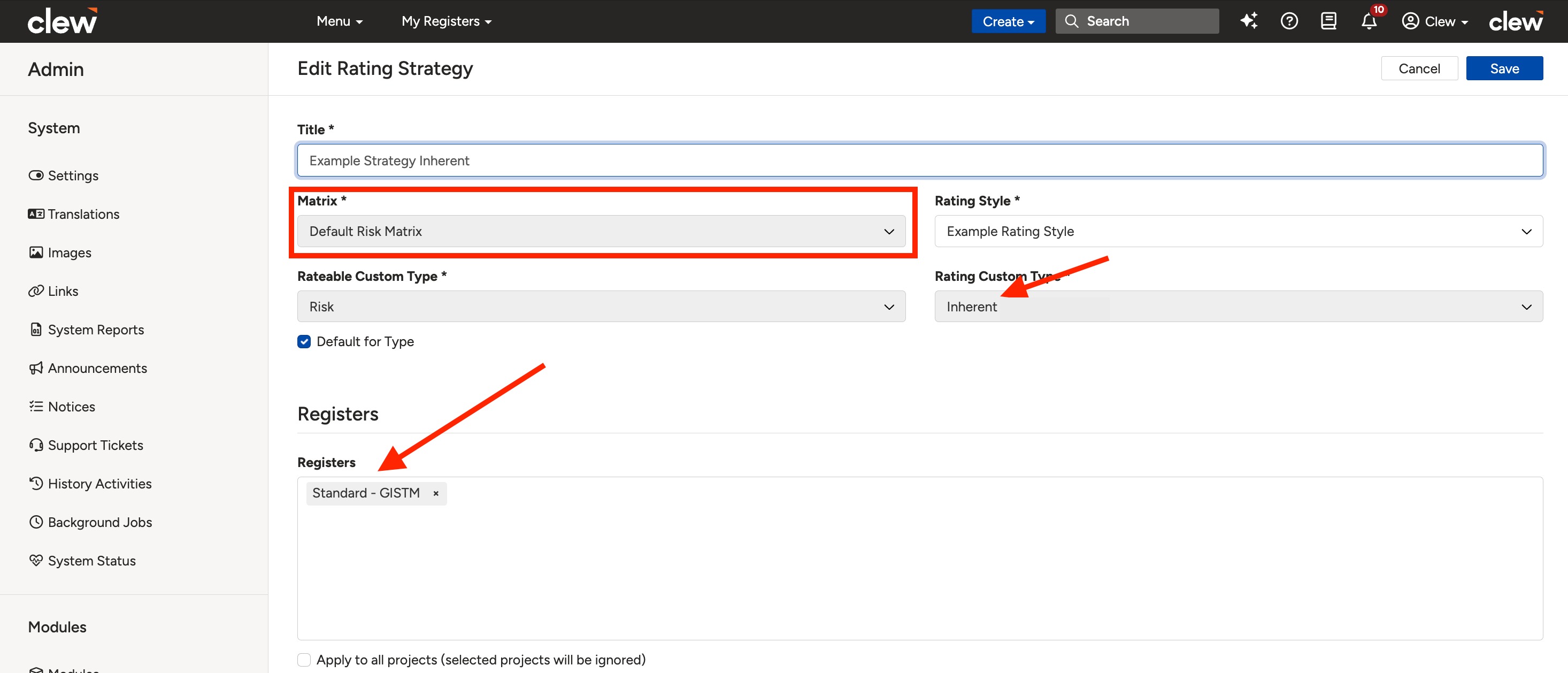Open the Menu navigation dropdown

click(339, 21)
